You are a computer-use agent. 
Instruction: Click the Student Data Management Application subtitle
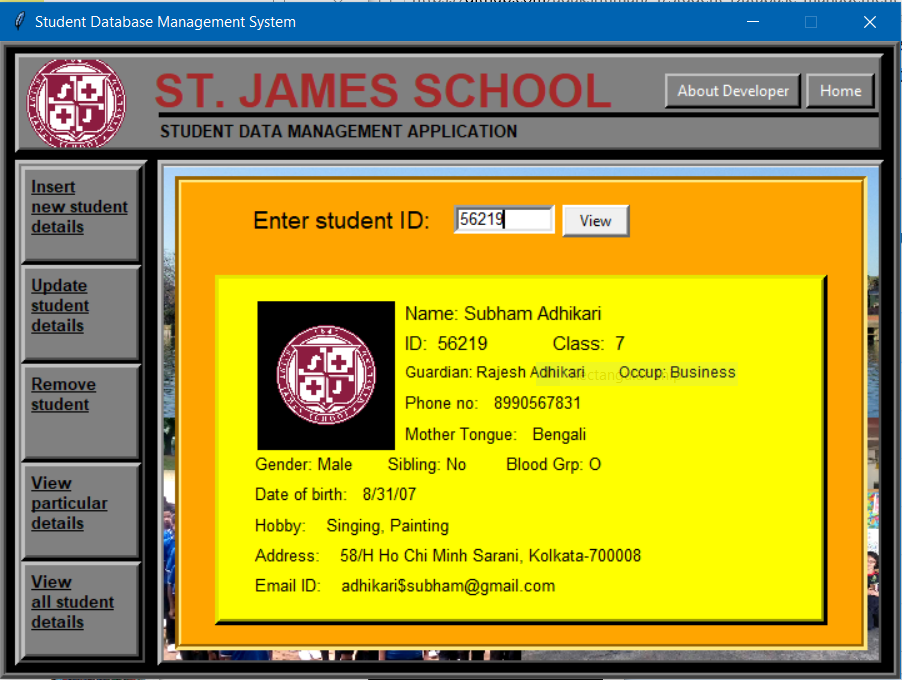point(338,131)
